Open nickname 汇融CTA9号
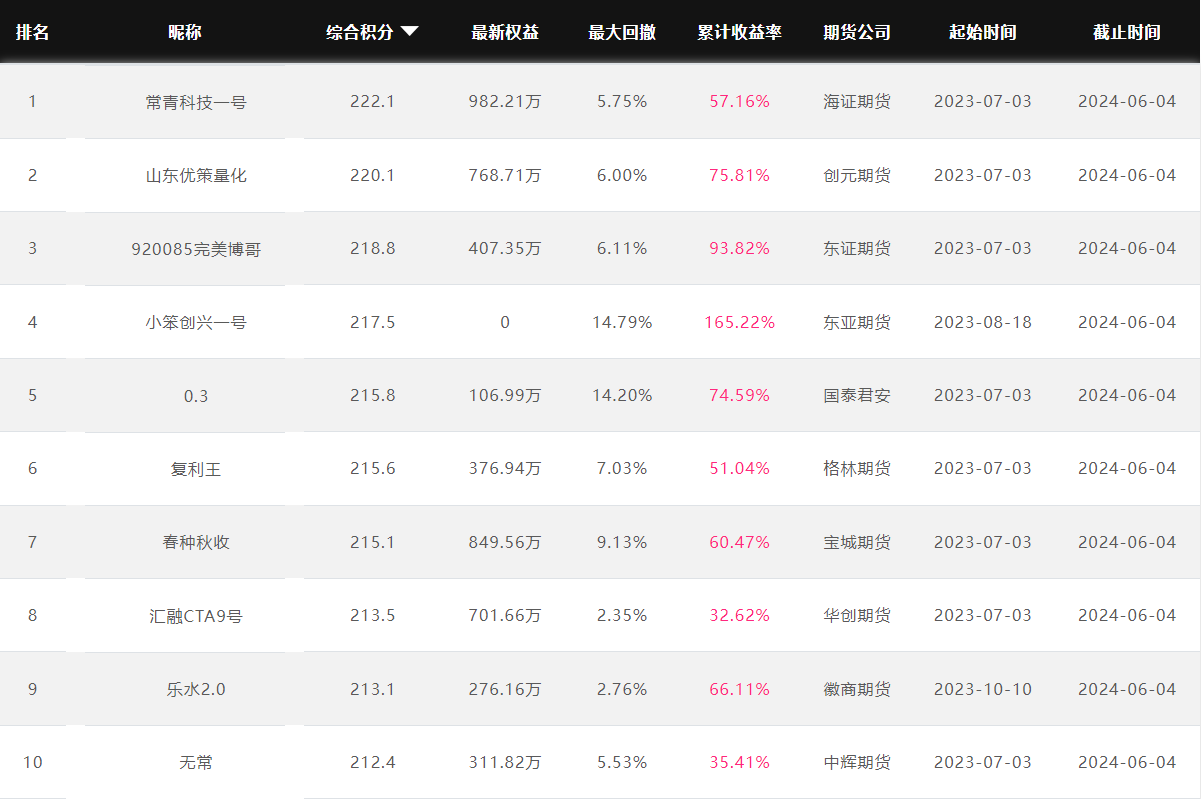 click(196, 616)
